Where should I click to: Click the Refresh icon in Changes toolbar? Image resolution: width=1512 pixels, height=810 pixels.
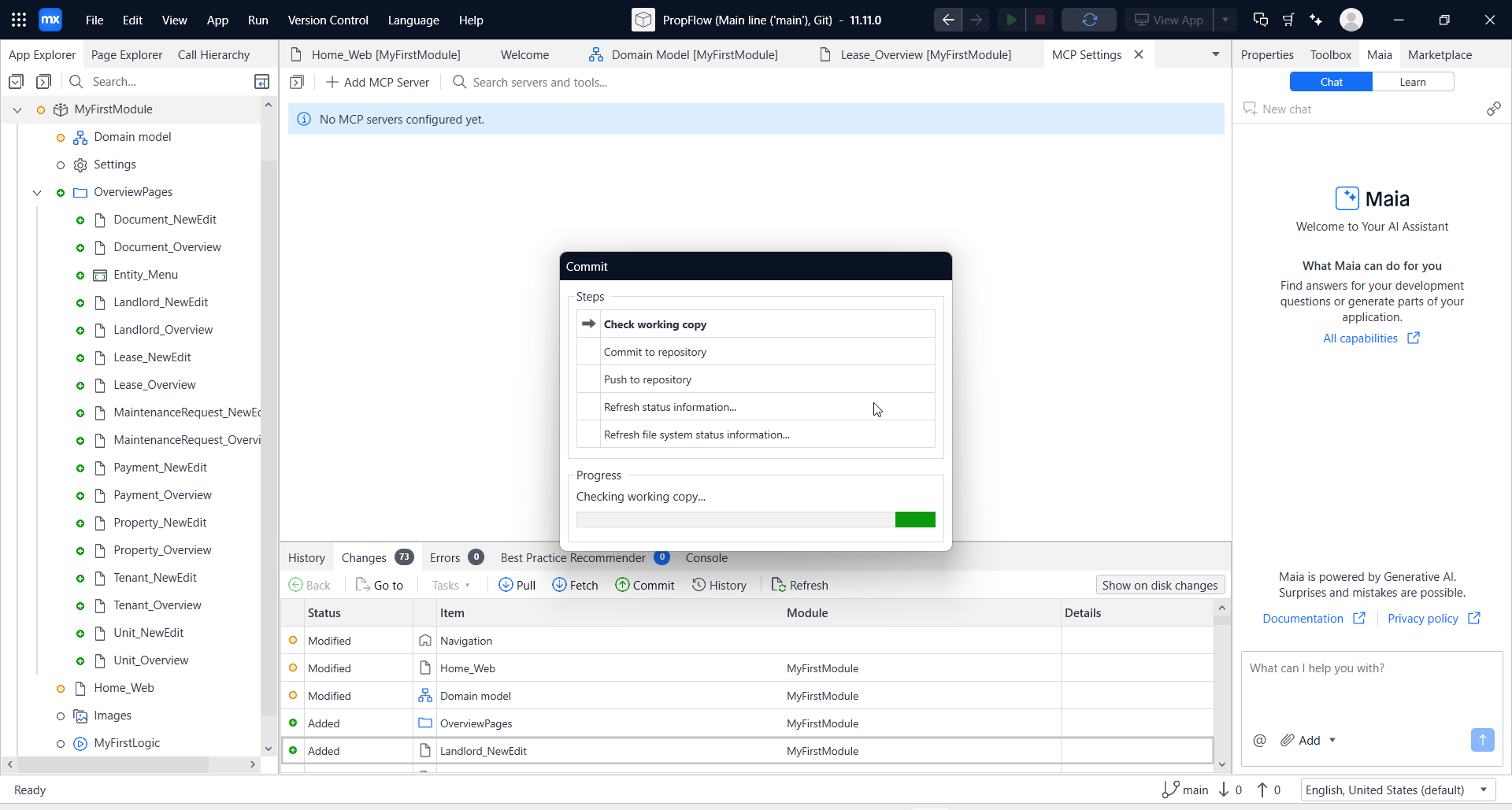pyautogui.click(x=779, y=585)
